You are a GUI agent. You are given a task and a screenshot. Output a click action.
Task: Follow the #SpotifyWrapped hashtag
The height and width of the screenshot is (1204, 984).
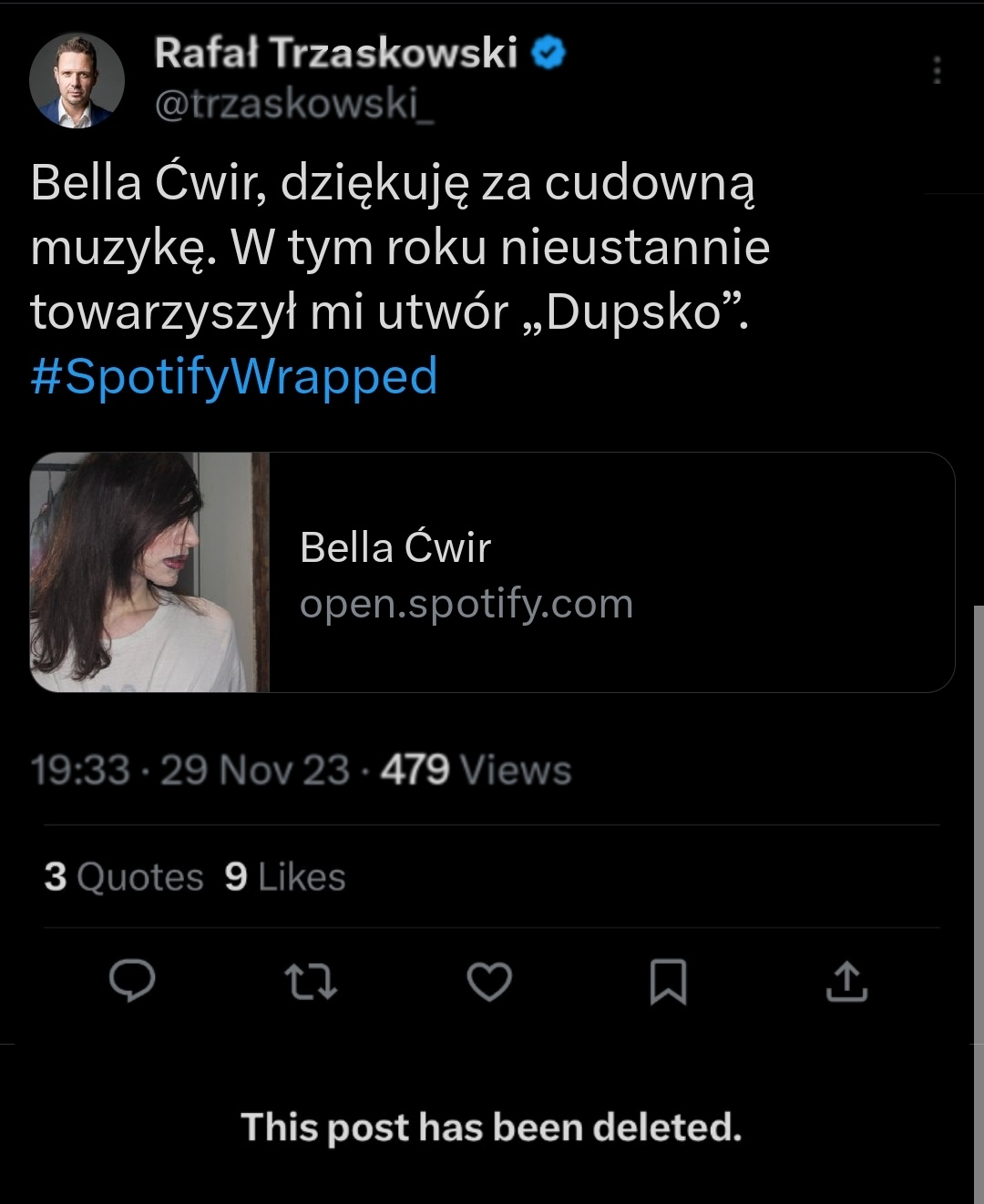pyautogui.click(x=234, y=376)
